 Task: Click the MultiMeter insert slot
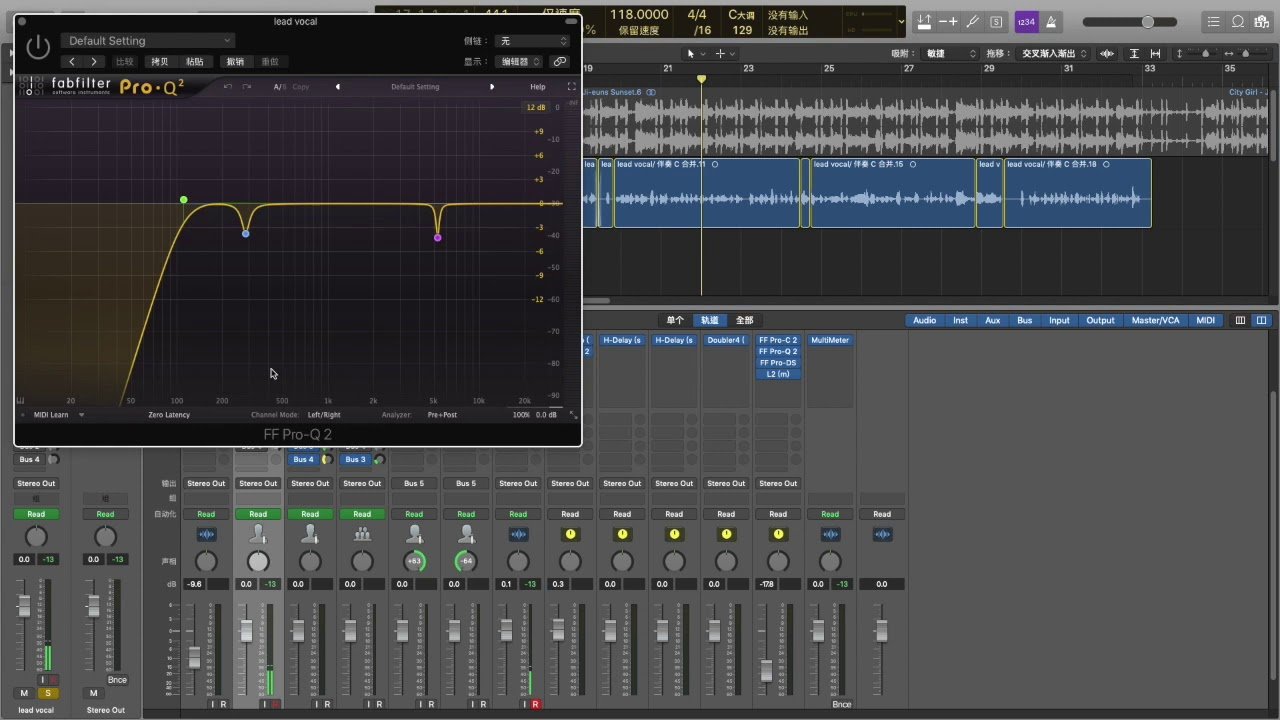pyautogui.click(x=830, y=340)
